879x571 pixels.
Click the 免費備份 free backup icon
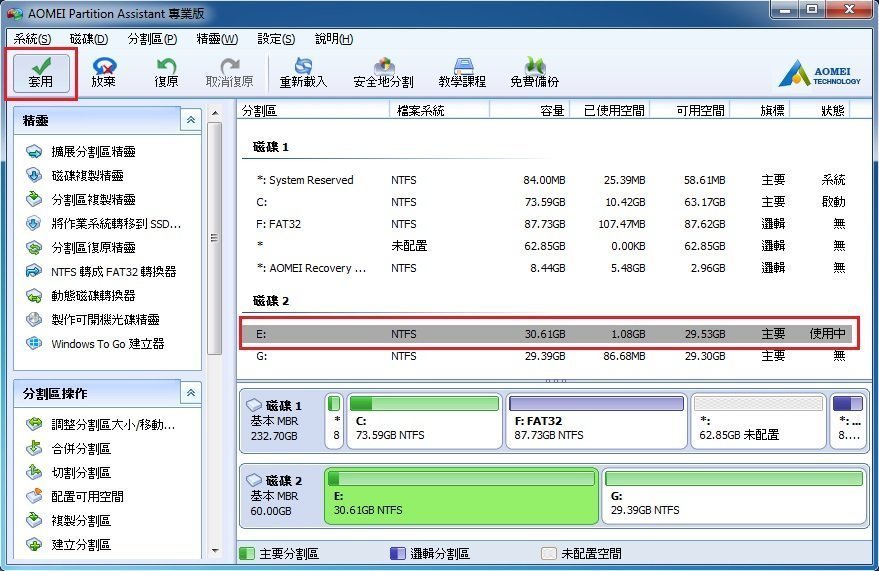tap(534, 73)
